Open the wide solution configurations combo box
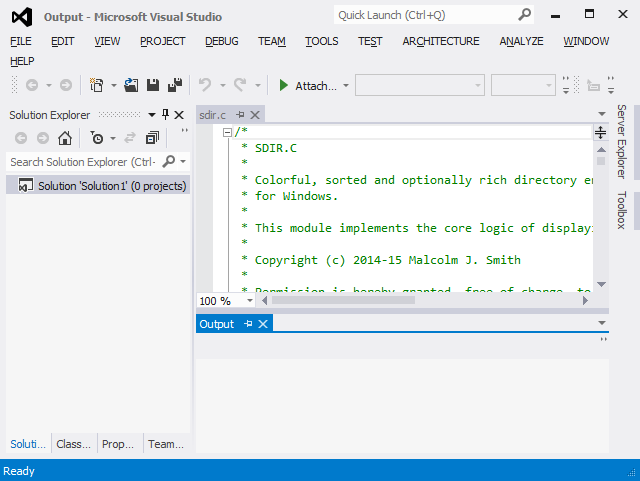This screenshot has width=640, height=481. pyautogui.click(x=420, y=85)
